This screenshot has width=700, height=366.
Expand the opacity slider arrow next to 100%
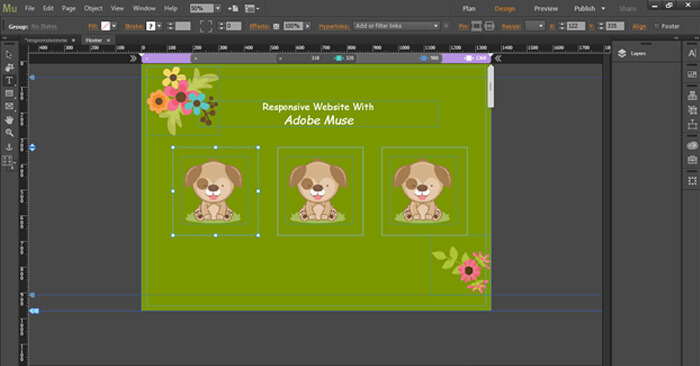(307, 26)
